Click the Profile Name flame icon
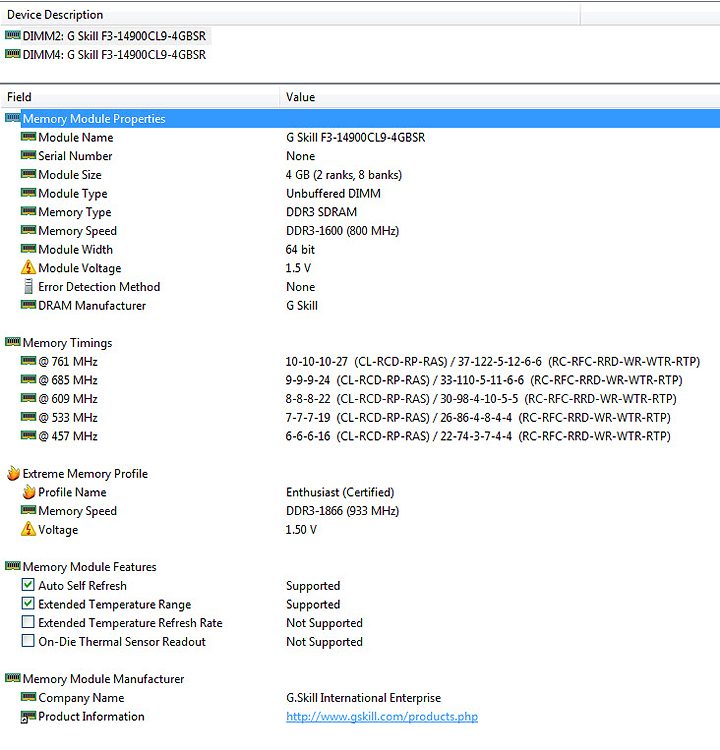720x750 pixels. coord(29,492)
